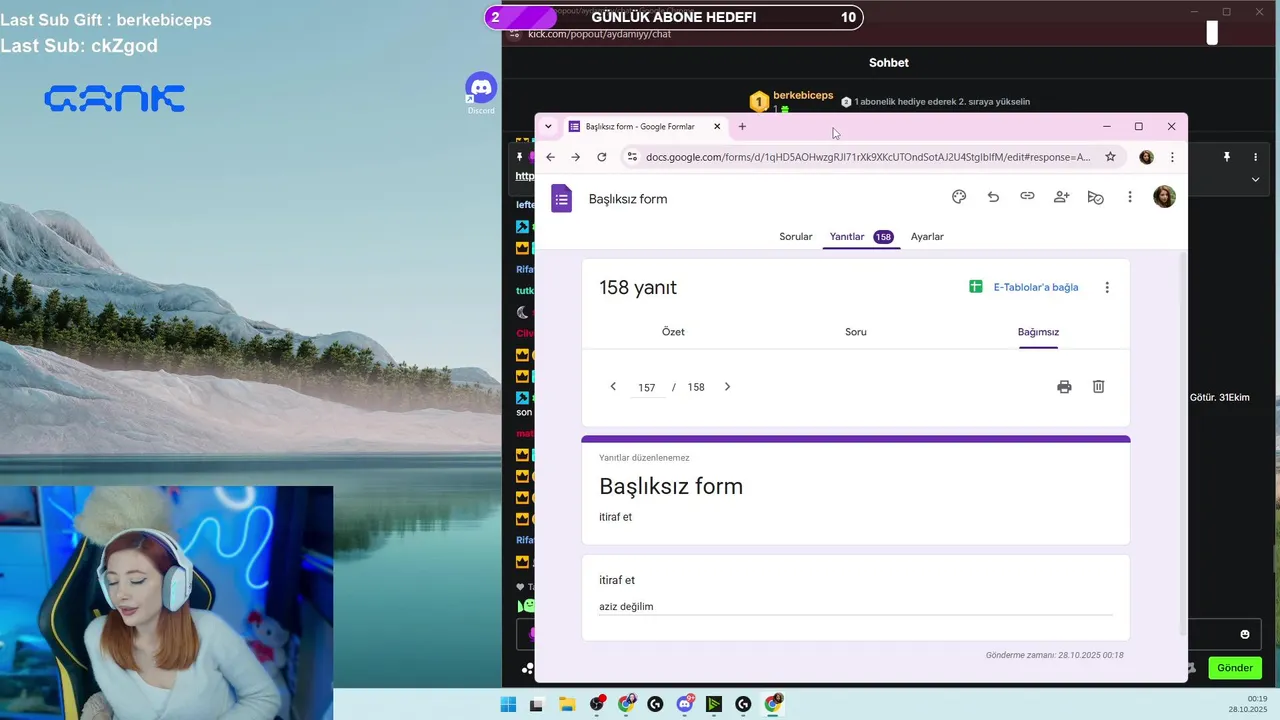Click the emoji icon in Kick chat input

[1245, 634]
